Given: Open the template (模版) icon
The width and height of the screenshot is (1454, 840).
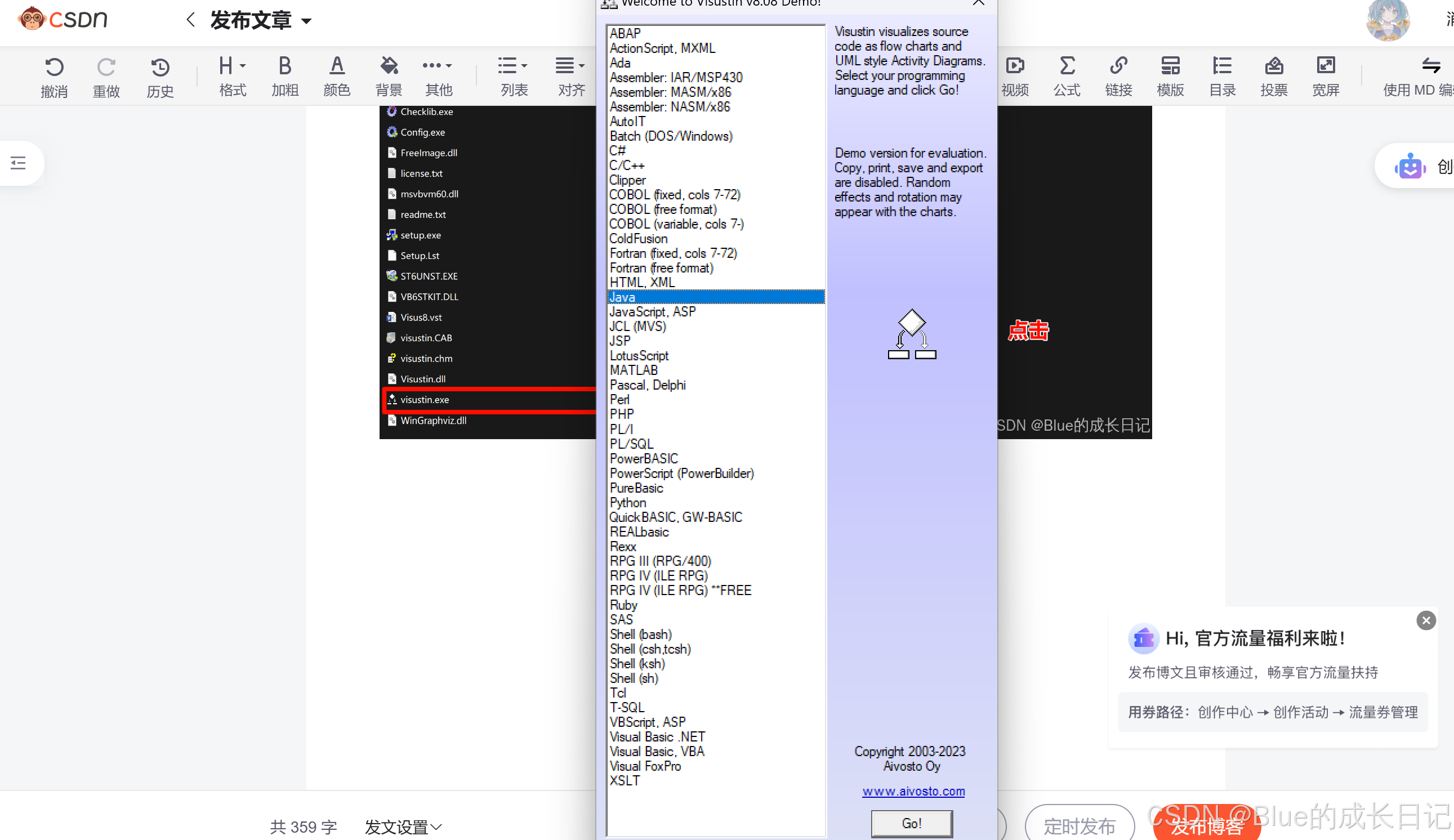Looking at the screenshot, I should click(x=1170, y=66).
